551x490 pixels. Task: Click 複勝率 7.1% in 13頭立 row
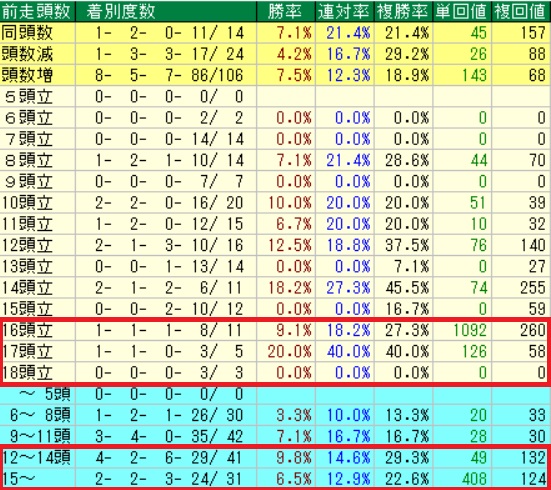(411, 266)
